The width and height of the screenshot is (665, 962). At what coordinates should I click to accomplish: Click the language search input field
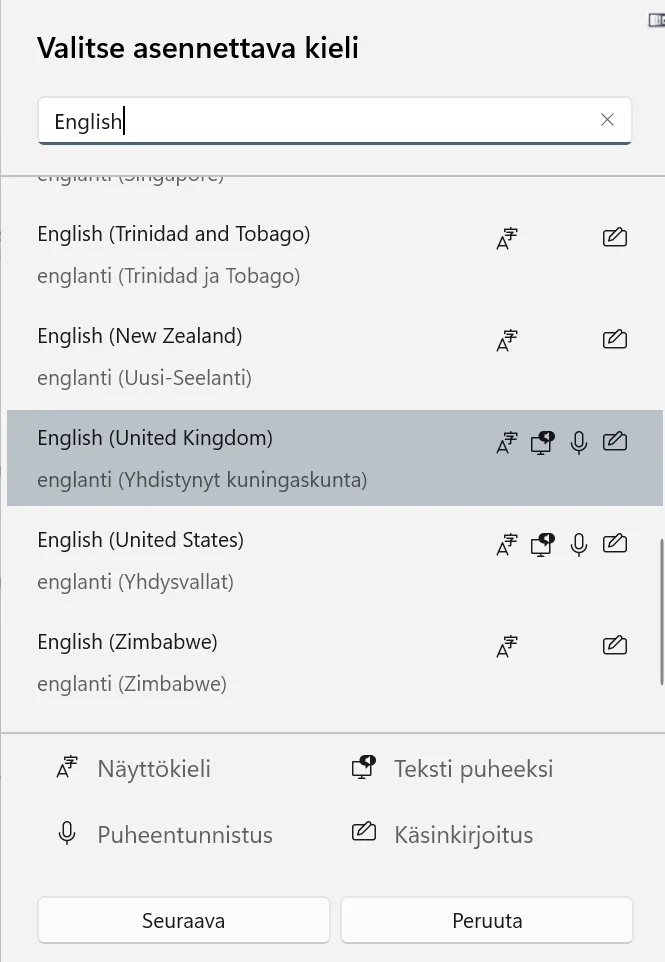coord(334,120)
